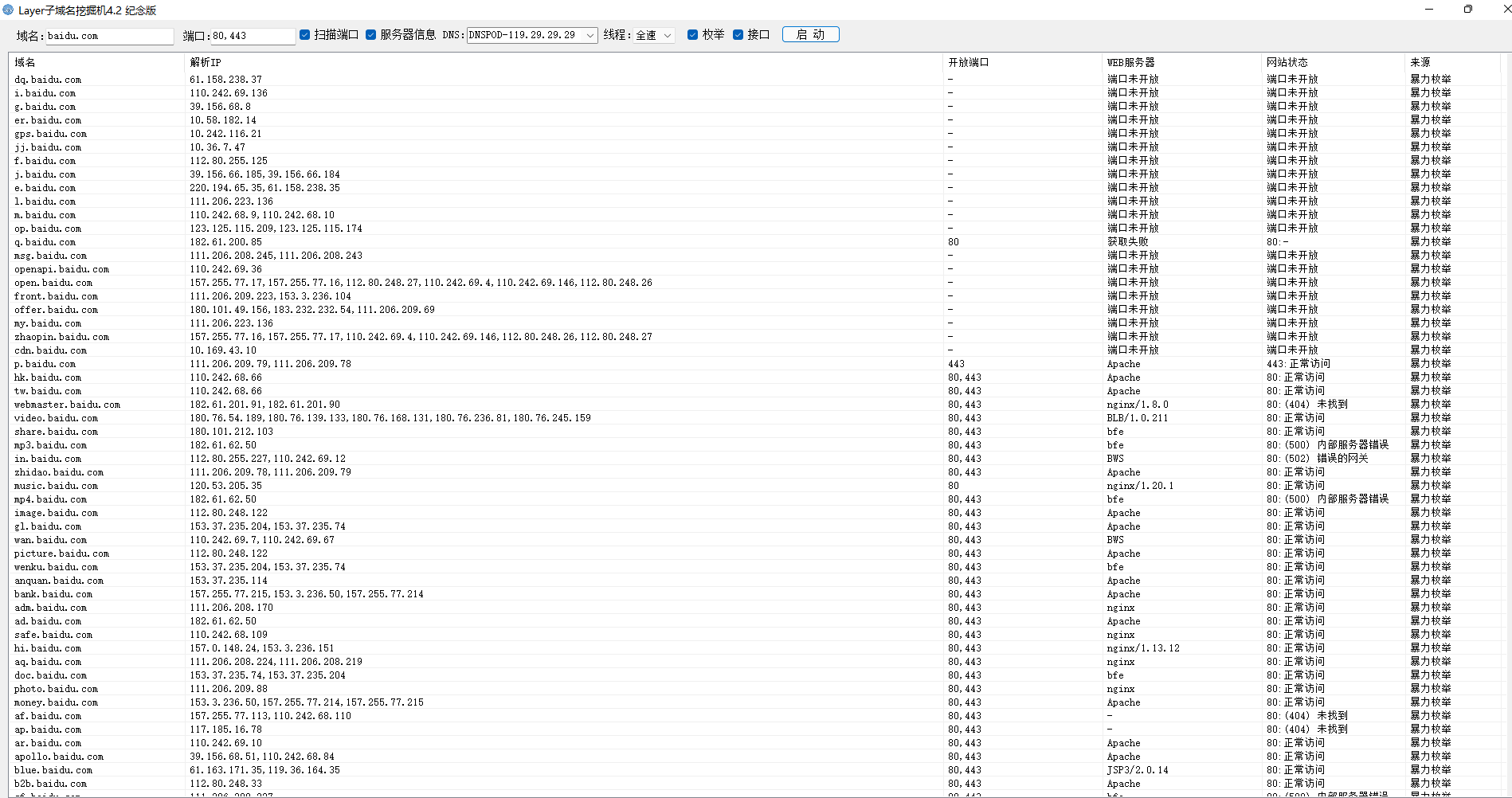Select row in.baidu.com
The image size is (1512, 798).
(755, 459)
